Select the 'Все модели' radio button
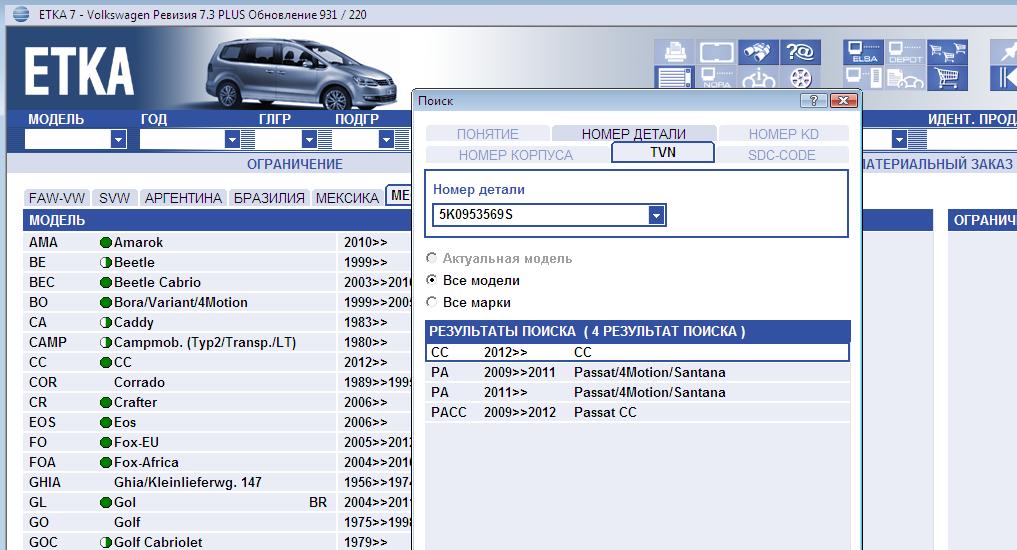Viewport: 1017px width, 550px height. (x=432, y=280)
